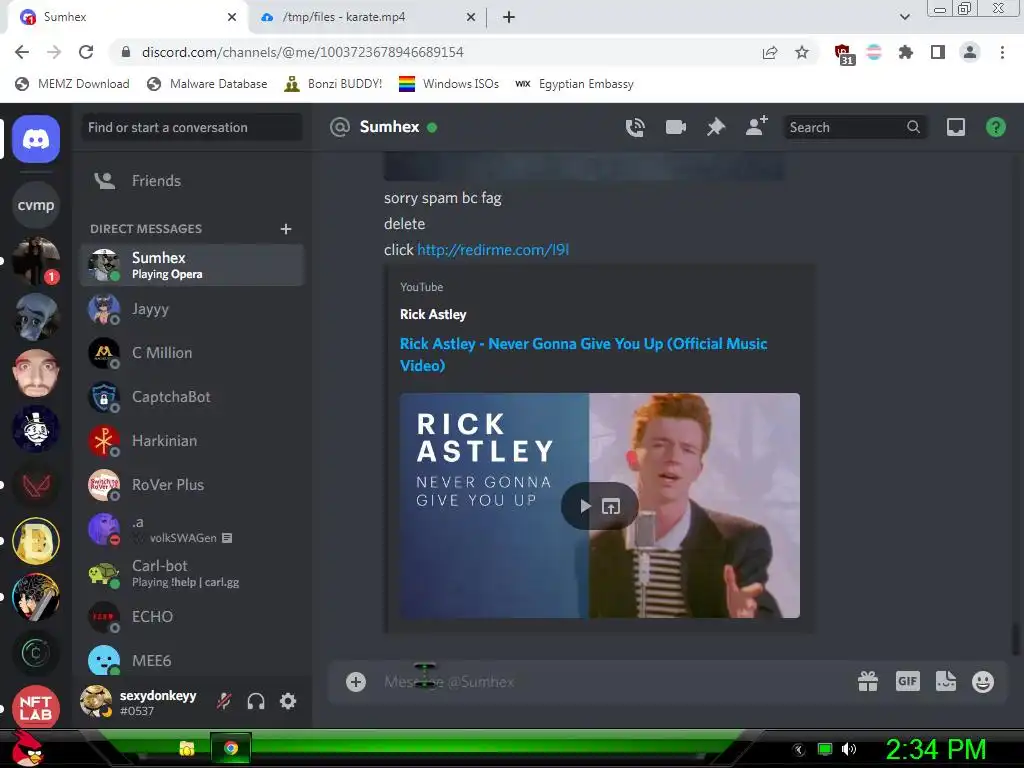Open the C Million conversation
The width and height of the screenshot is (1024, 768).
[192, 353]
